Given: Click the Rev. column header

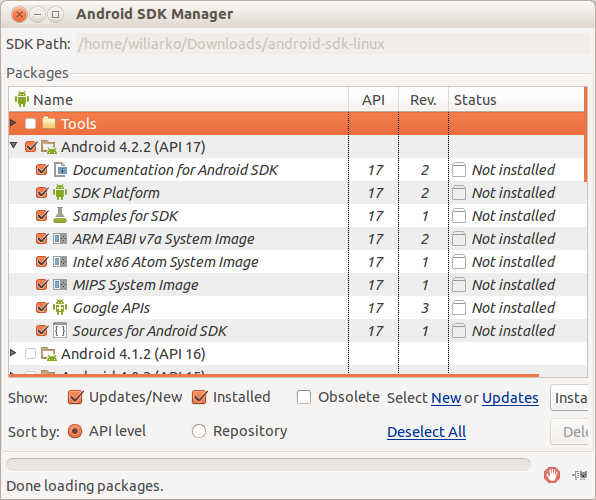Looking at the screenshot, I should pyautogui.click(x=423, y=100).
